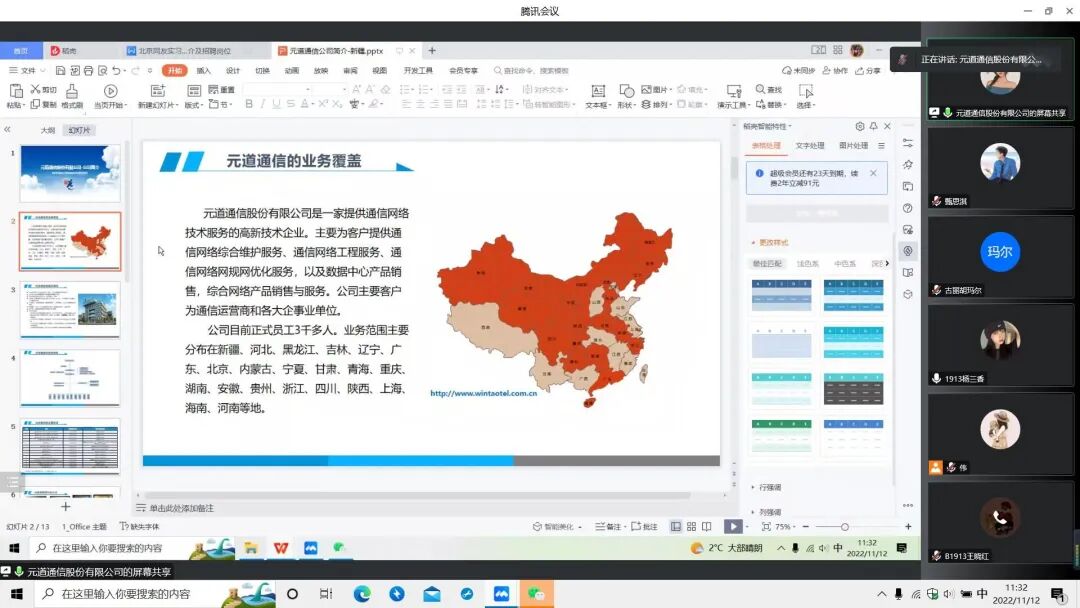
Task: Click the pin icon in the right panel header
Action: 873,126
